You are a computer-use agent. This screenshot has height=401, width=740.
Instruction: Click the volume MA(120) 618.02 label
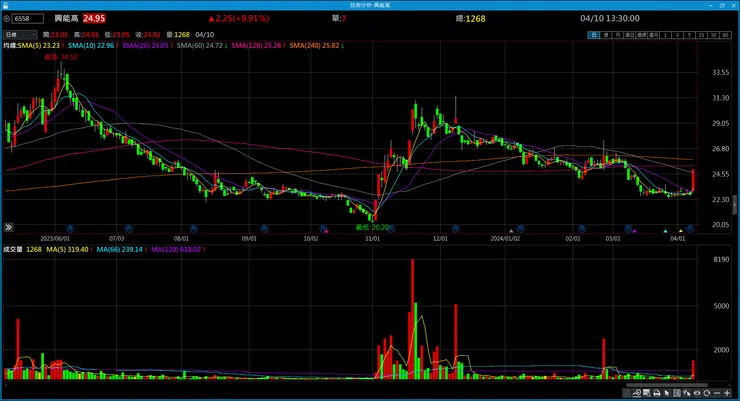(176, 249)
